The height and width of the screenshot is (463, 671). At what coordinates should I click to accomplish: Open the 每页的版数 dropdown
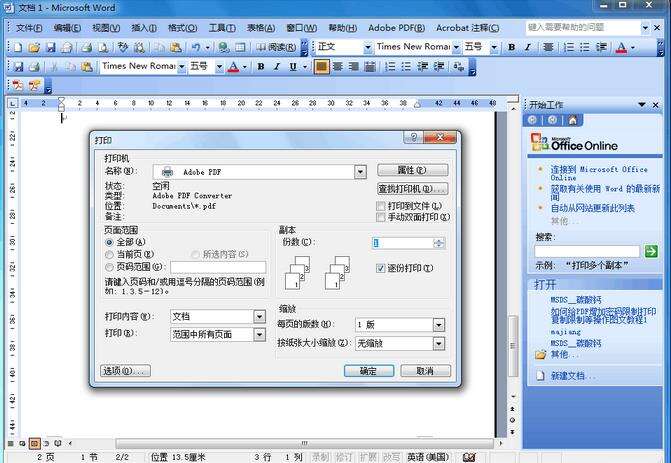[x=439, y=325]
